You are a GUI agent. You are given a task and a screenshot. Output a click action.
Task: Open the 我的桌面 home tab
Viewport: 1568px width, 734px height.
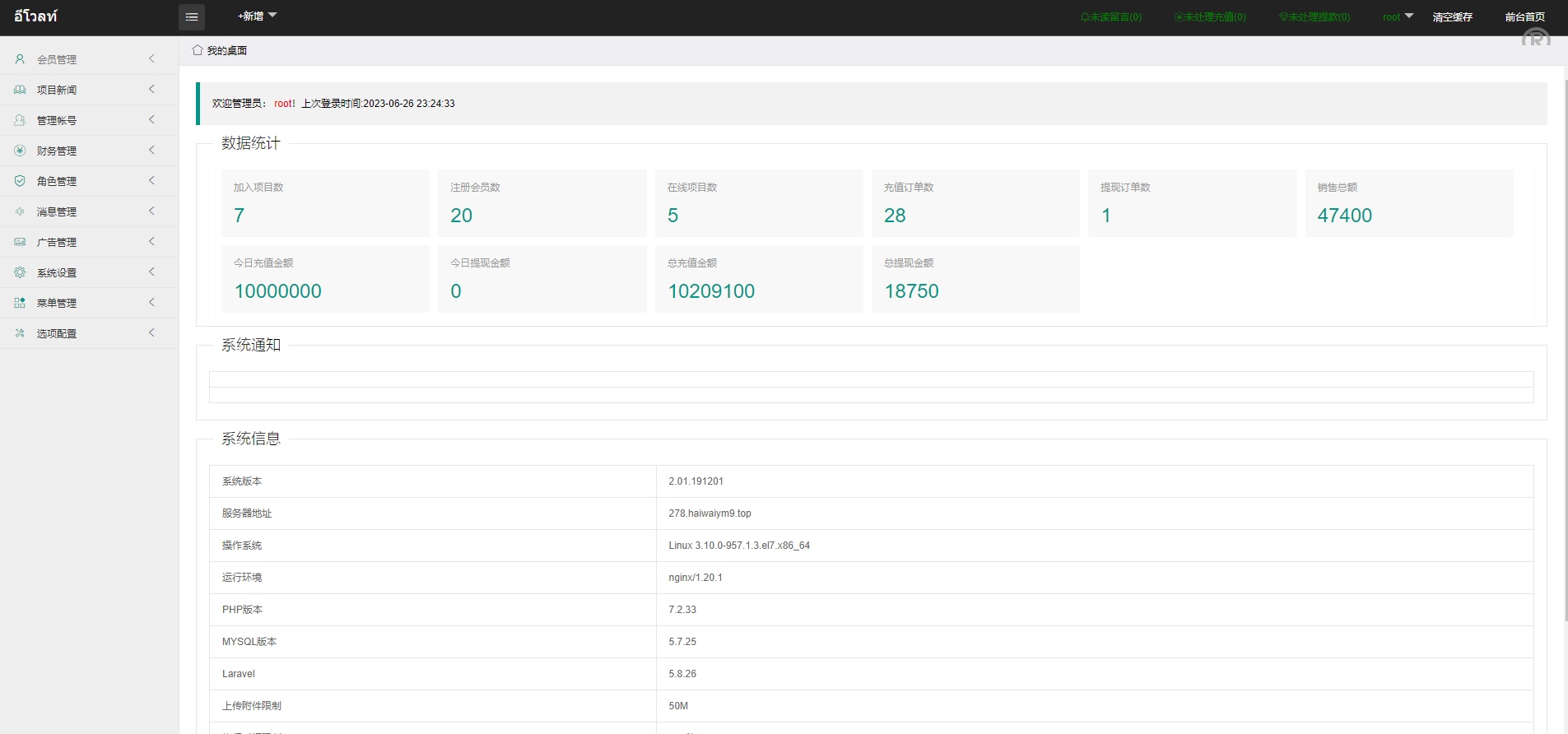(220, 51)
